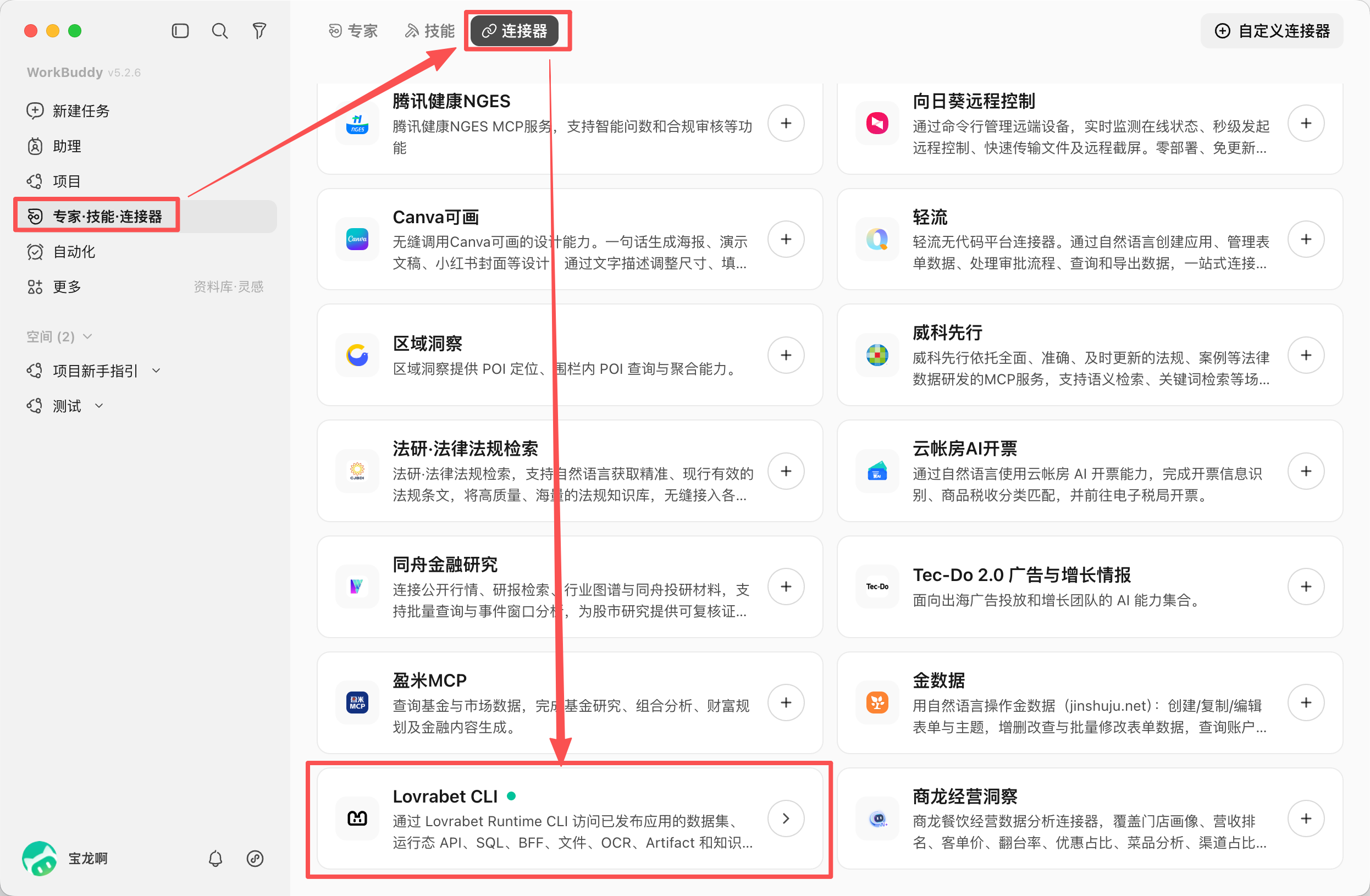Add the 腾讯健康NGES connector
Viewport: 1370px width, 896px height.
pos(786,123)
